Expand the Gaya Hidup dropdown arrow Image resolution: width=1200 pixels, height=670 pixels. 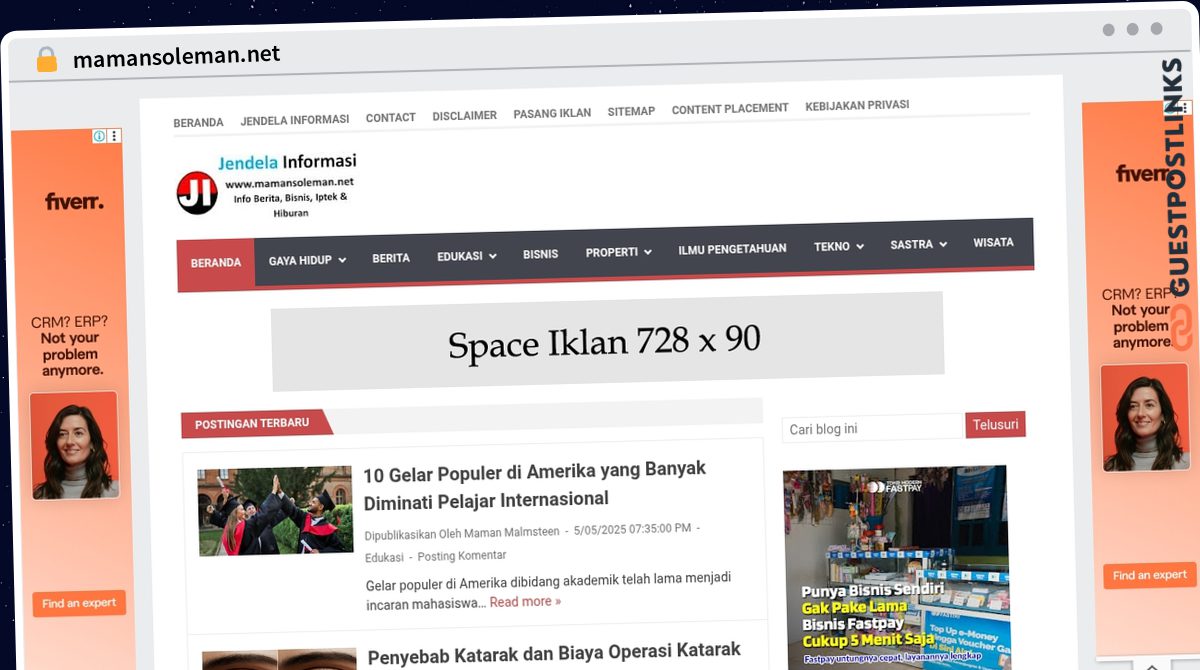tap(342, 260)
